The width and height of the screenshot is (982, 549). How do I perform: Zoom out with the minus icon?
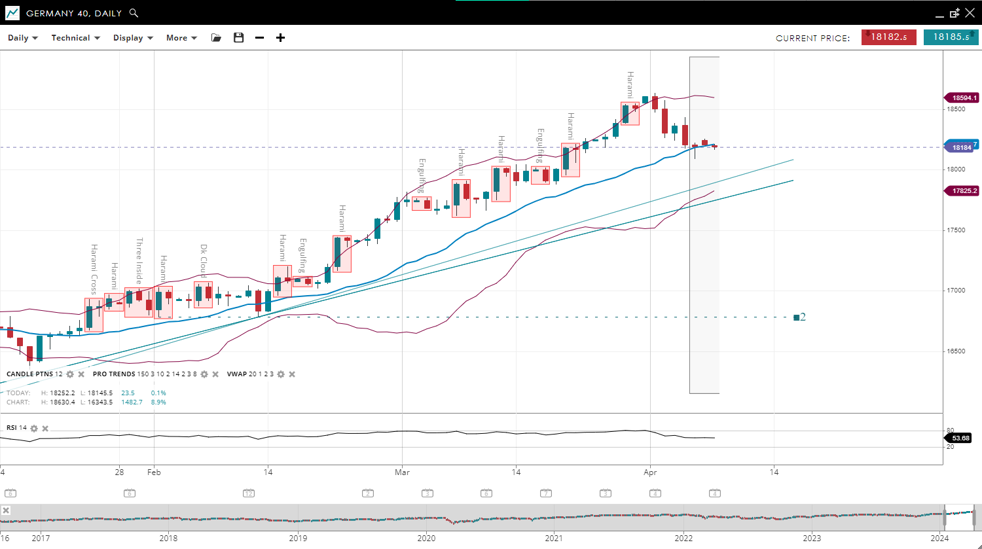(x=260, y=38)
